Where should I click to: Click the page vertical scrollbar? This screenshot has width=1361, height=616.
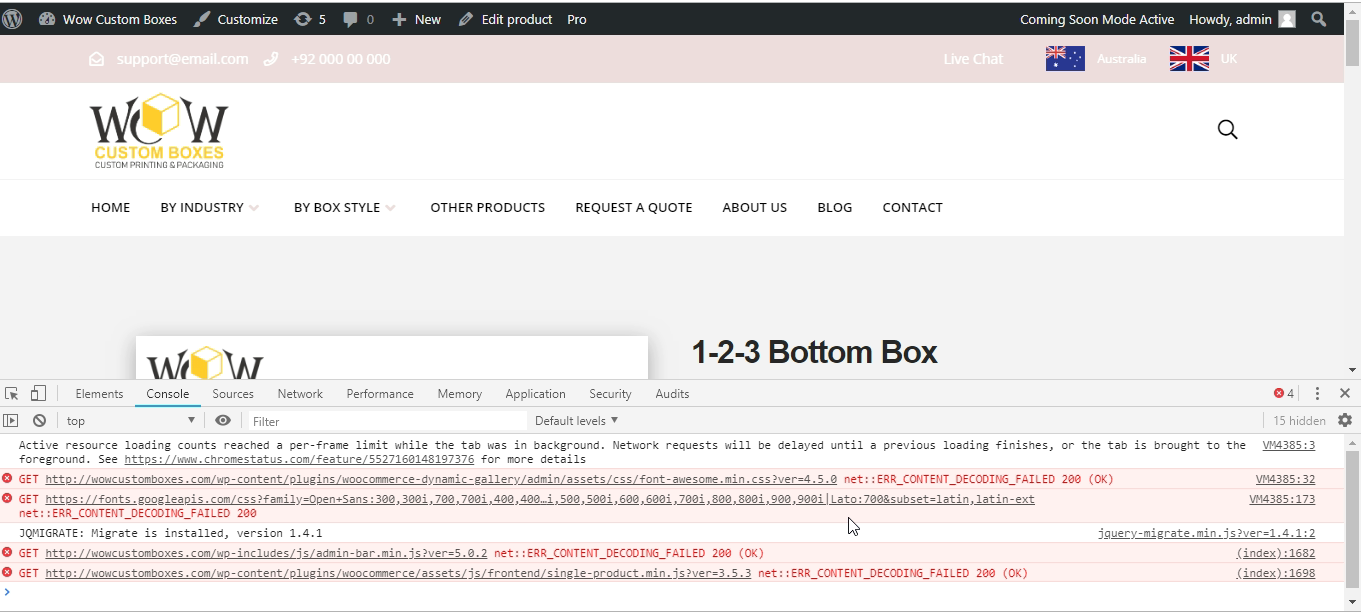point(1352,200)
